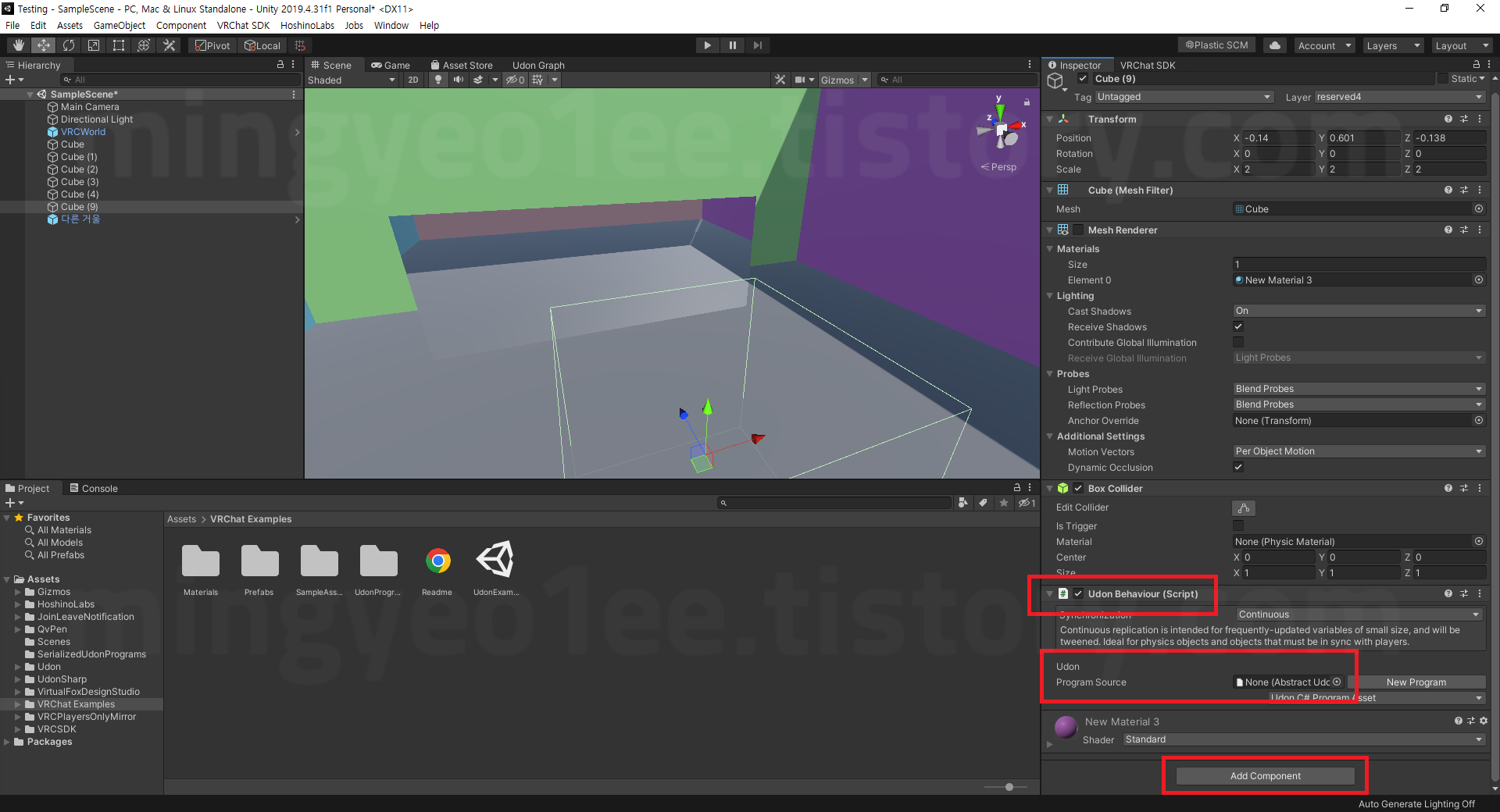The width and height of the screenshot is (1500, 812).
Task: Select the Rect tool
Action: click(x=119, y=45)
